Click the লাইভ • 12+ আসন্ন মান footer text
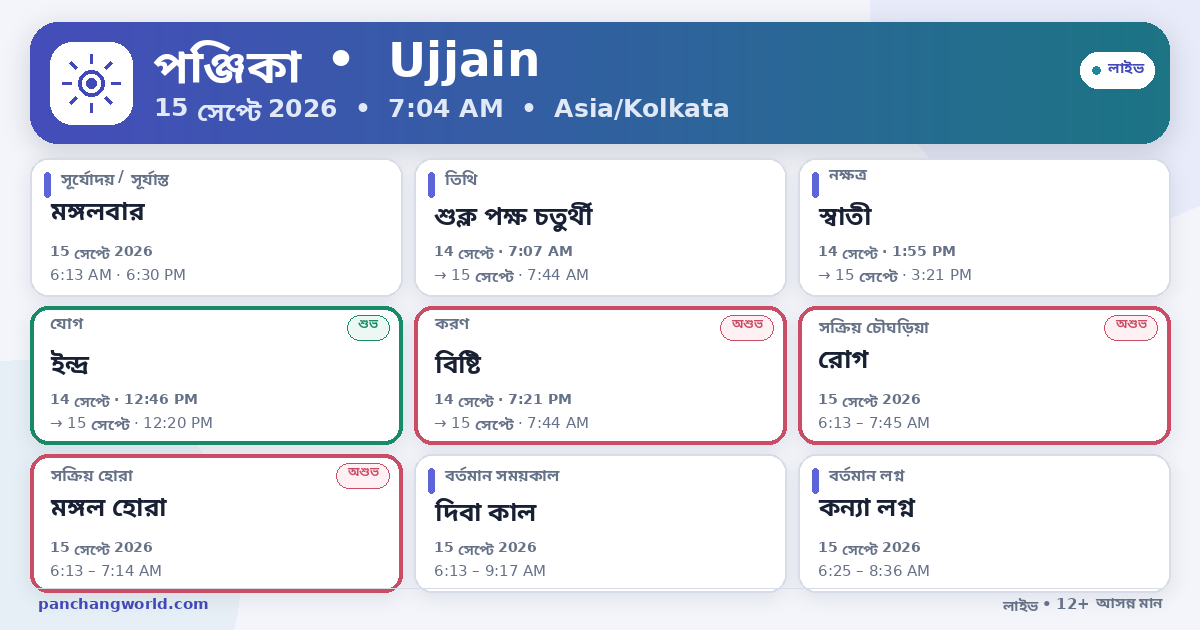 coord(1082,604)
